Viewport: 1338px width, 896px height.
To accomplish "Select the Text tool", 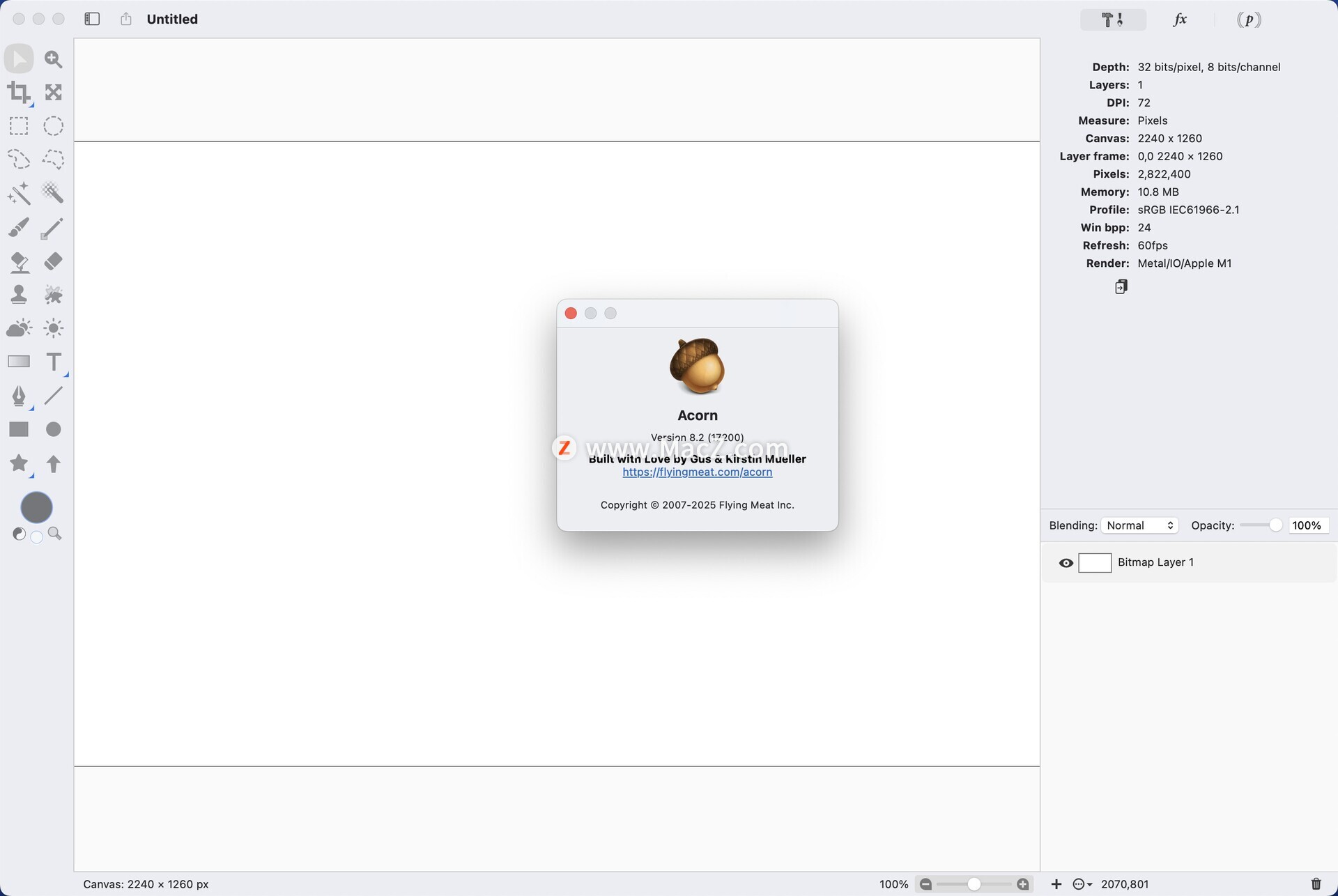I will click(54, 362).
